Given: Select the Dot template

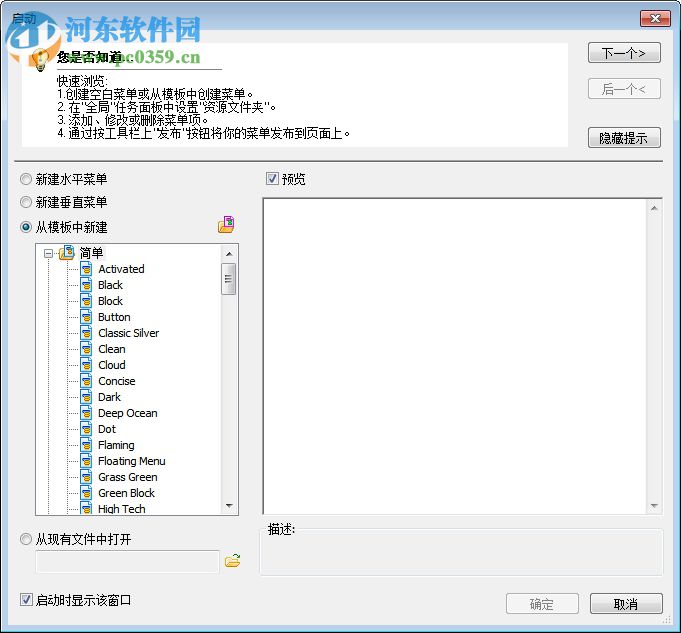Looking at the screenshot, I should [107, 430].
